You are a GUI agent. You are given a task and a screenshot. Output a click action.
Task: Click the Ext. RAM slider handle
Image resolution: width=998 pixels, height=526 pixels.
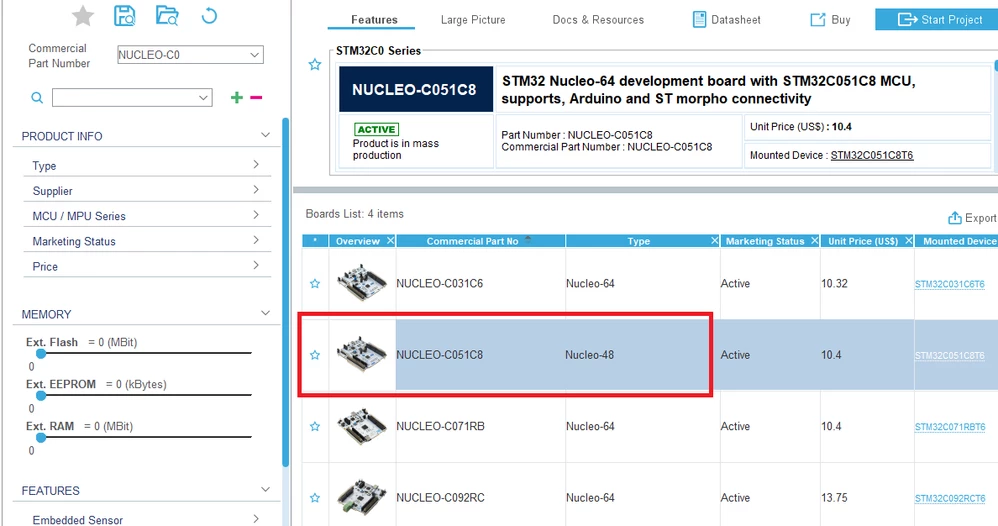[x=41, y=437]
